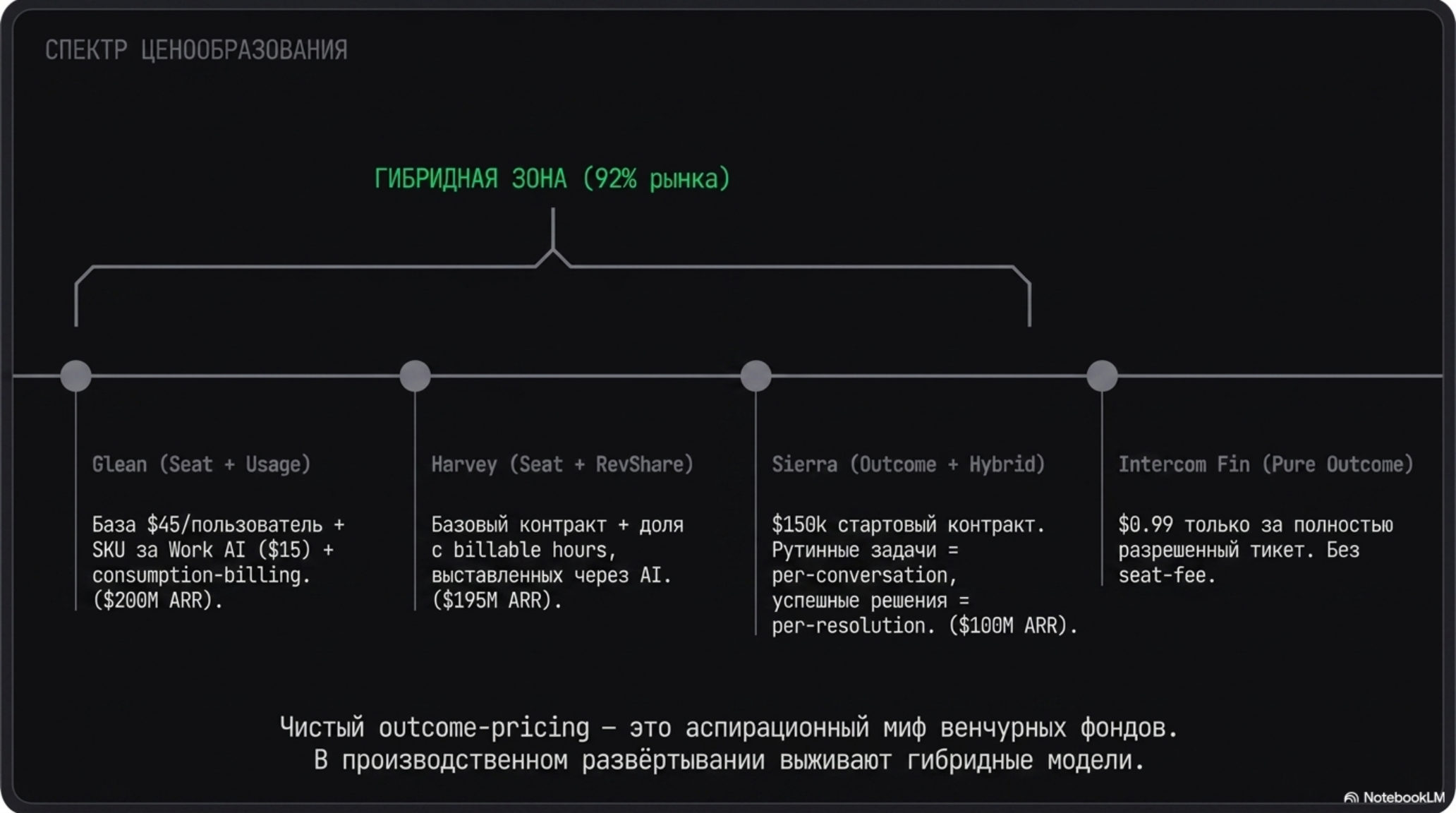
Task: Click '$150k стартовый контракт.' line
Action: pos(909,525)
